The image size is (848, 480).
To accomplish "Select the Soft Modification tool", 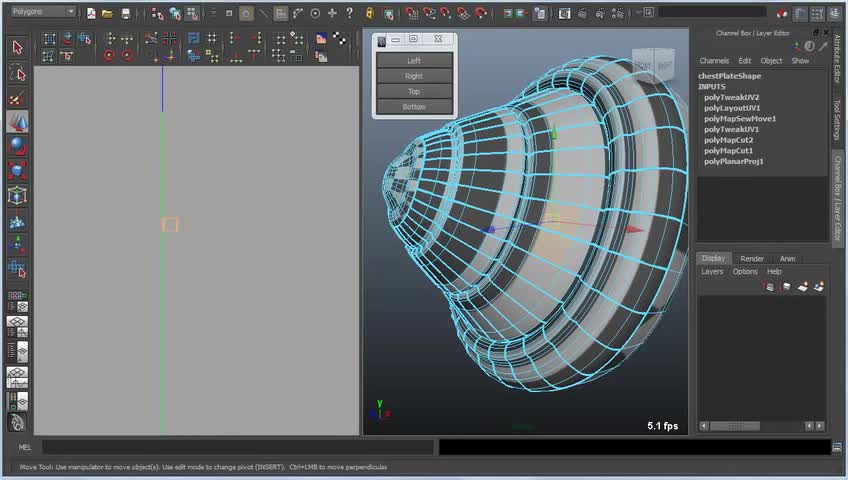I will [17, 221].
